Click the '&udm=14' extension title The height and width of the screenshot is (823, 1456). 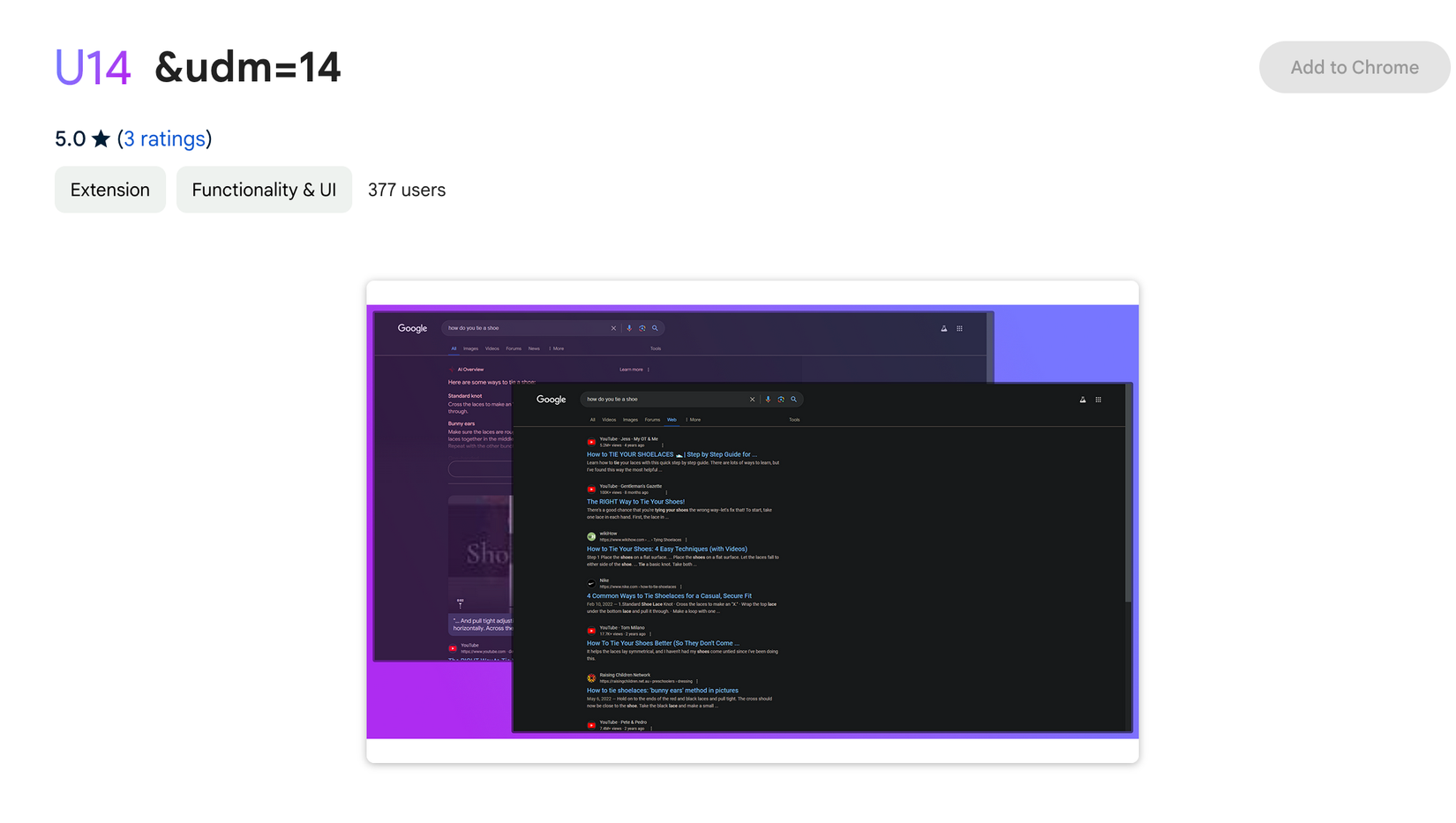[248, 67]
